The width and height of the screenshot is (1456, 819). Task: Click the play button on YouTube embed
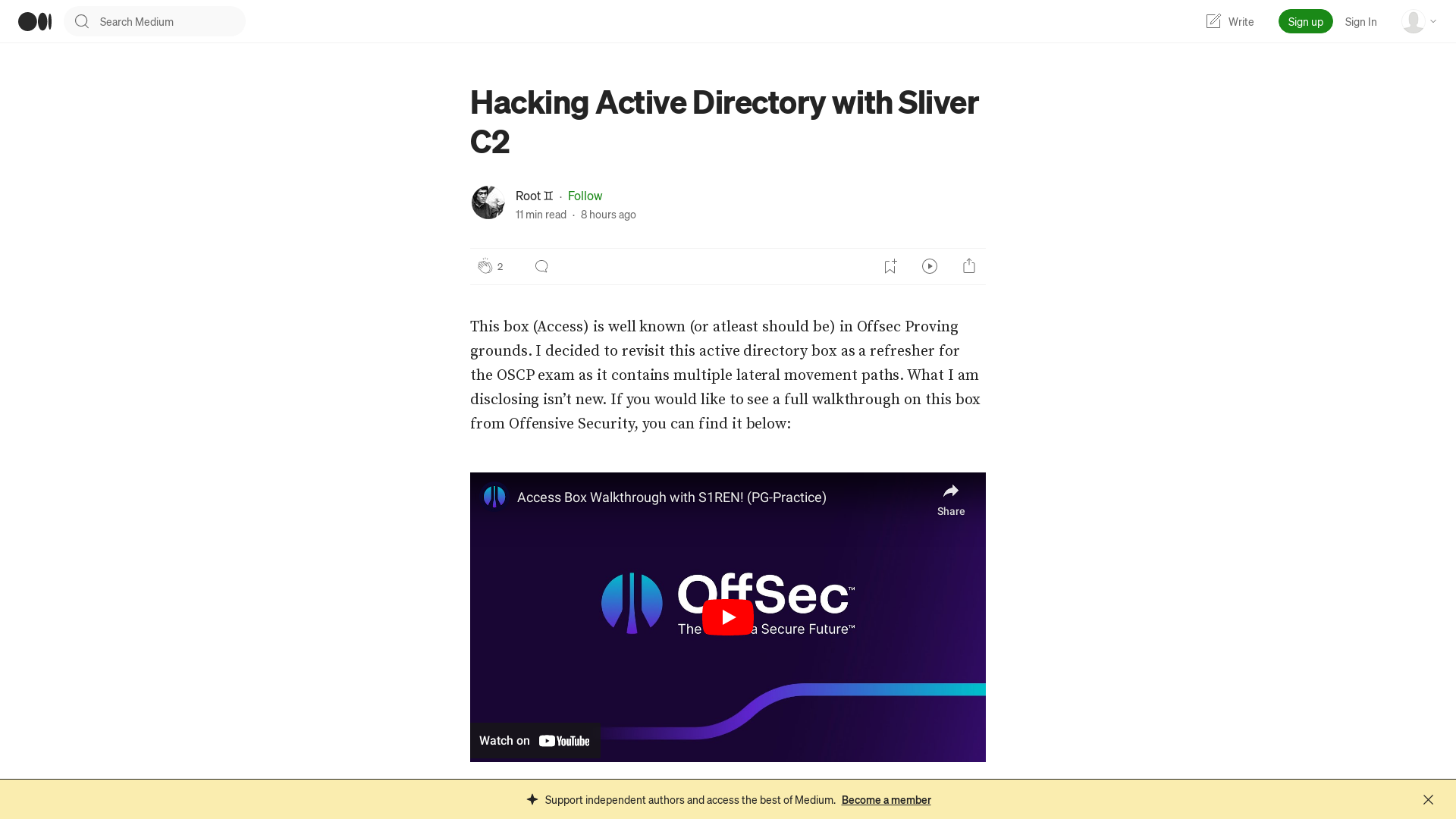[x=728, y=617]
